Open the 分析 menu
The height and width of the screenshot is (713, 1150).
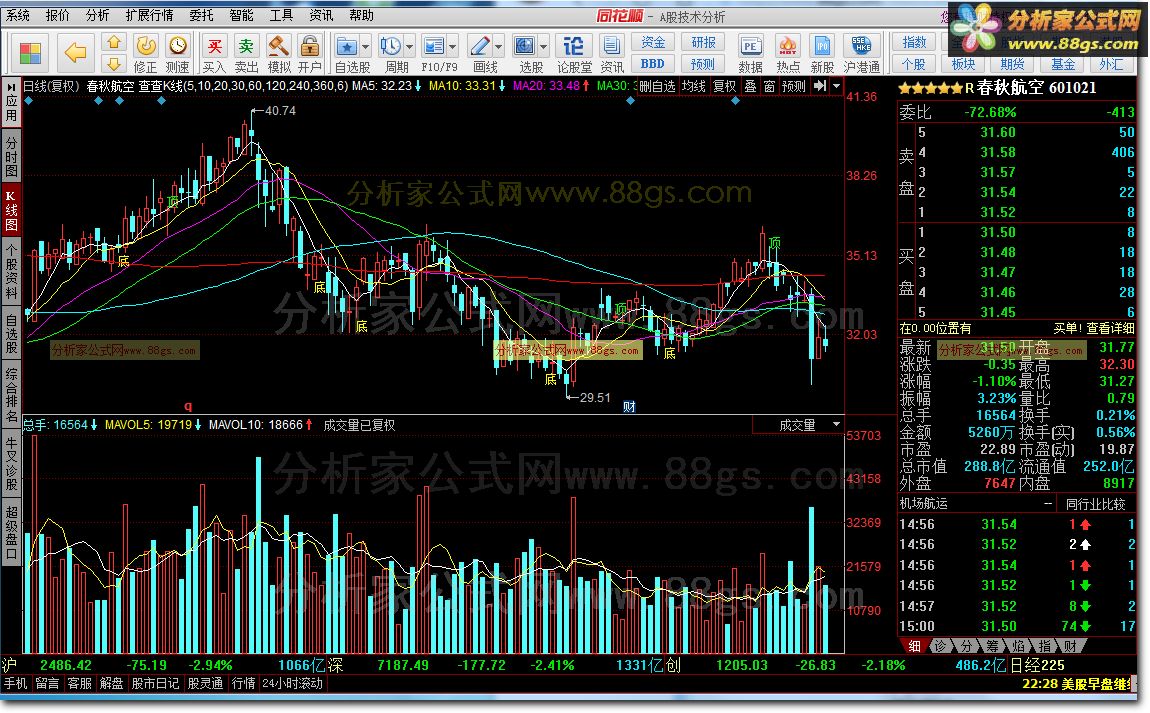pyautogui.click(x=98, y=15)
